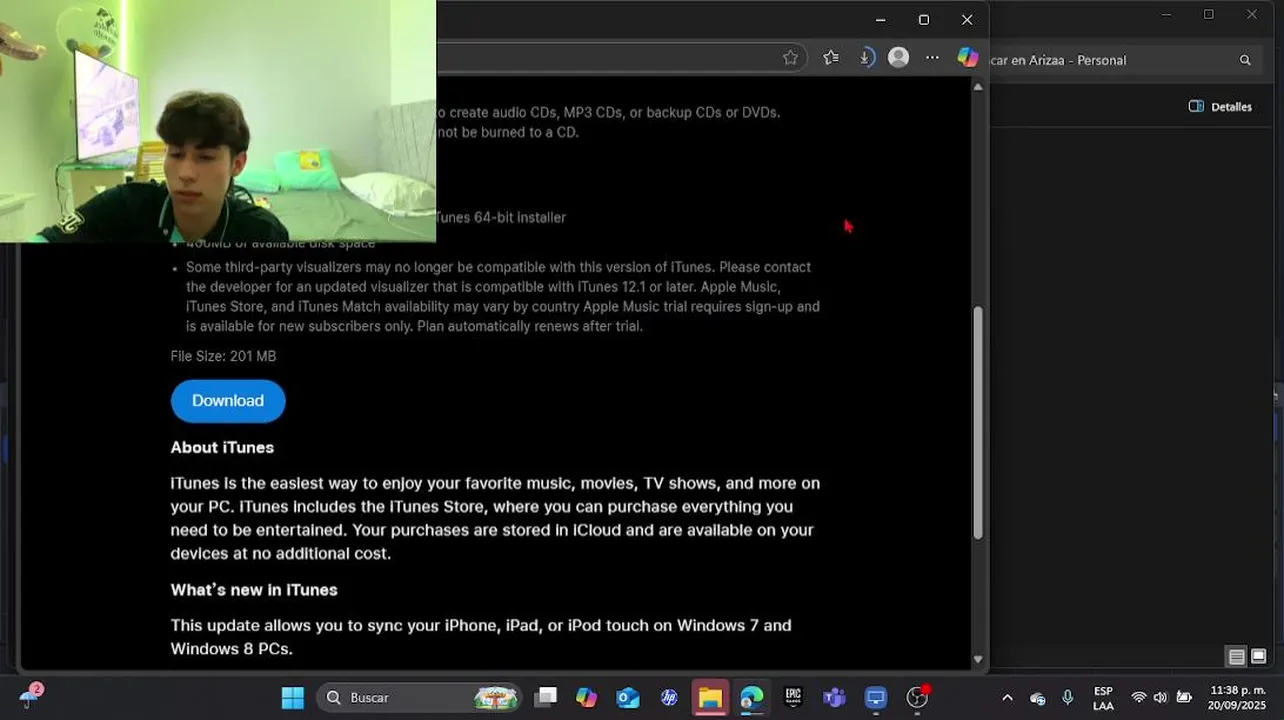Open the clock showing 11:38 p. m.
This screenshot has height=720, width=1284.
[x=1237, y=698]
